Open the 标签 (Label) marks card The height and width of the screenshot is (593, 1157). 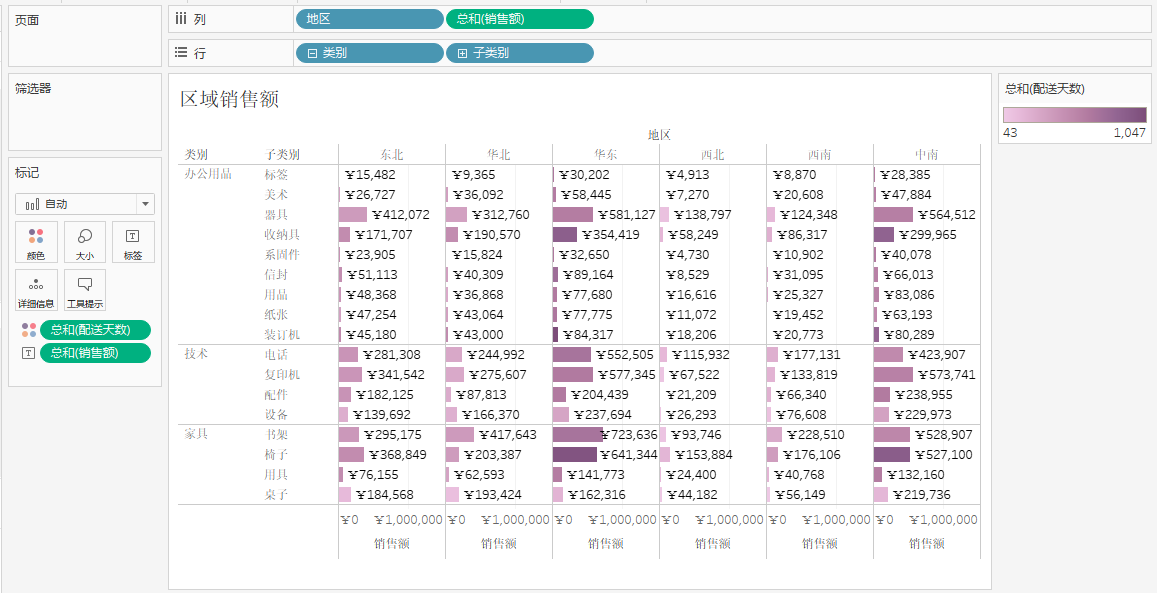tap(133, 242)
